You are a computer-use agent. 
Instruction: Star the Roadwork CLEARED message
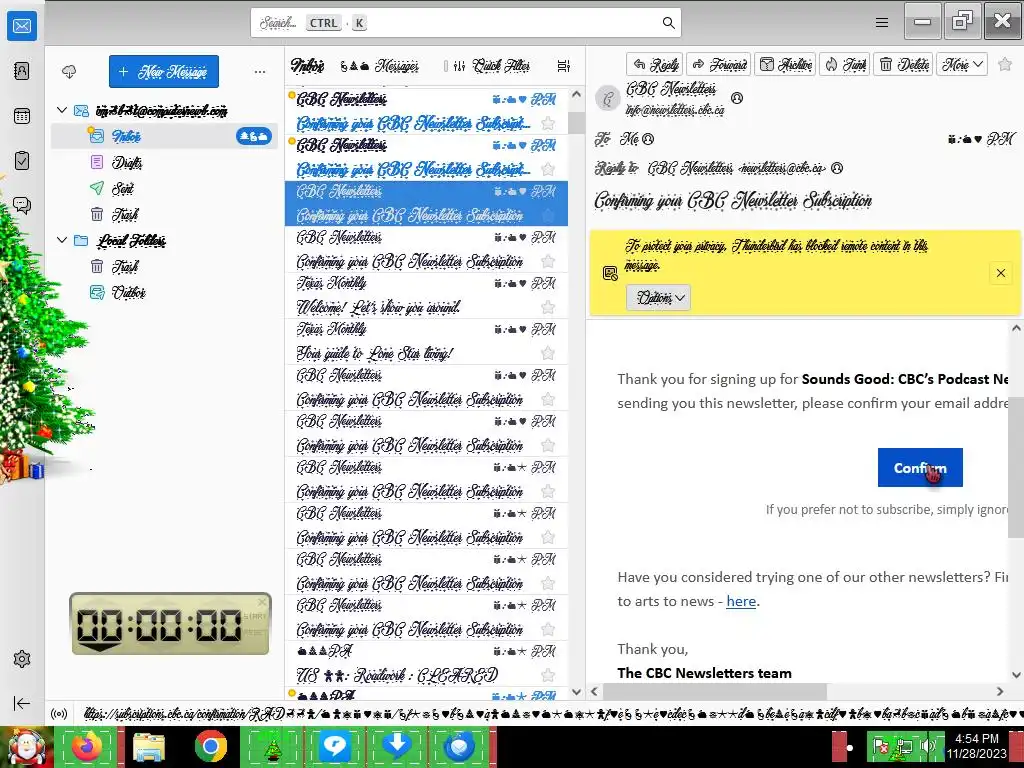pos(548,675)
